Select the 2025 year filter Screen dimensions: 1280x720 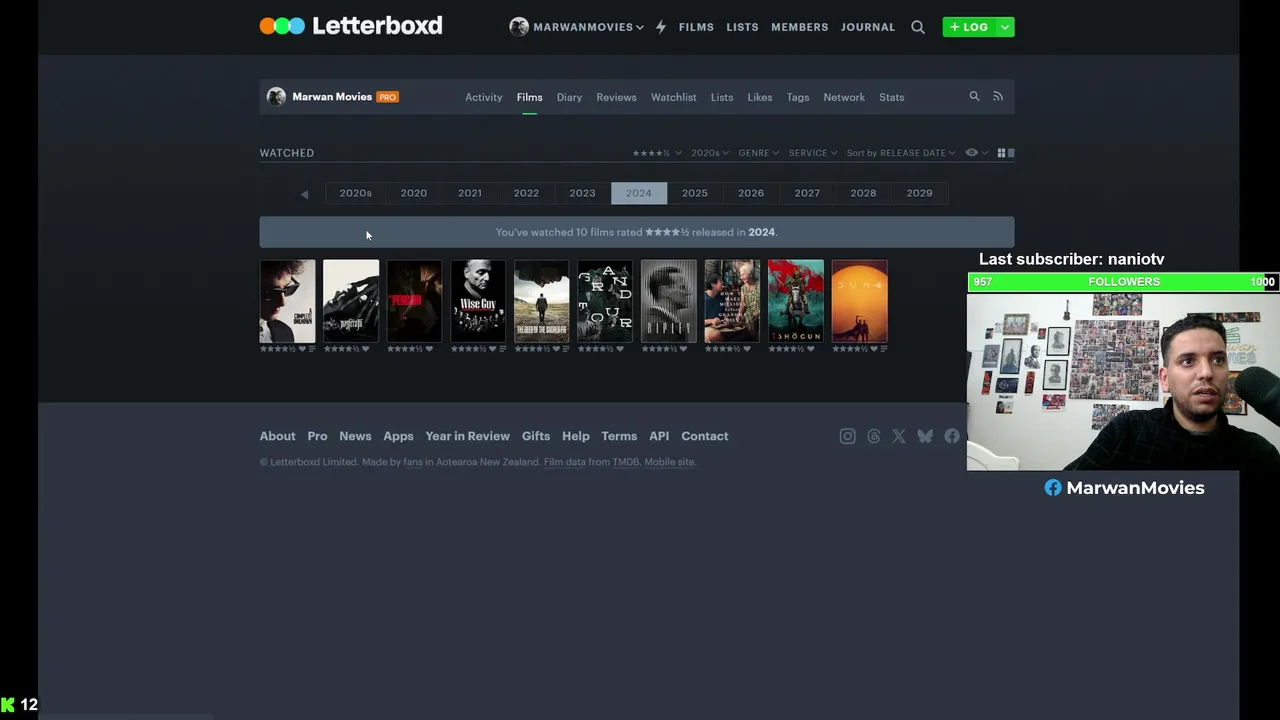click(695, 193)
